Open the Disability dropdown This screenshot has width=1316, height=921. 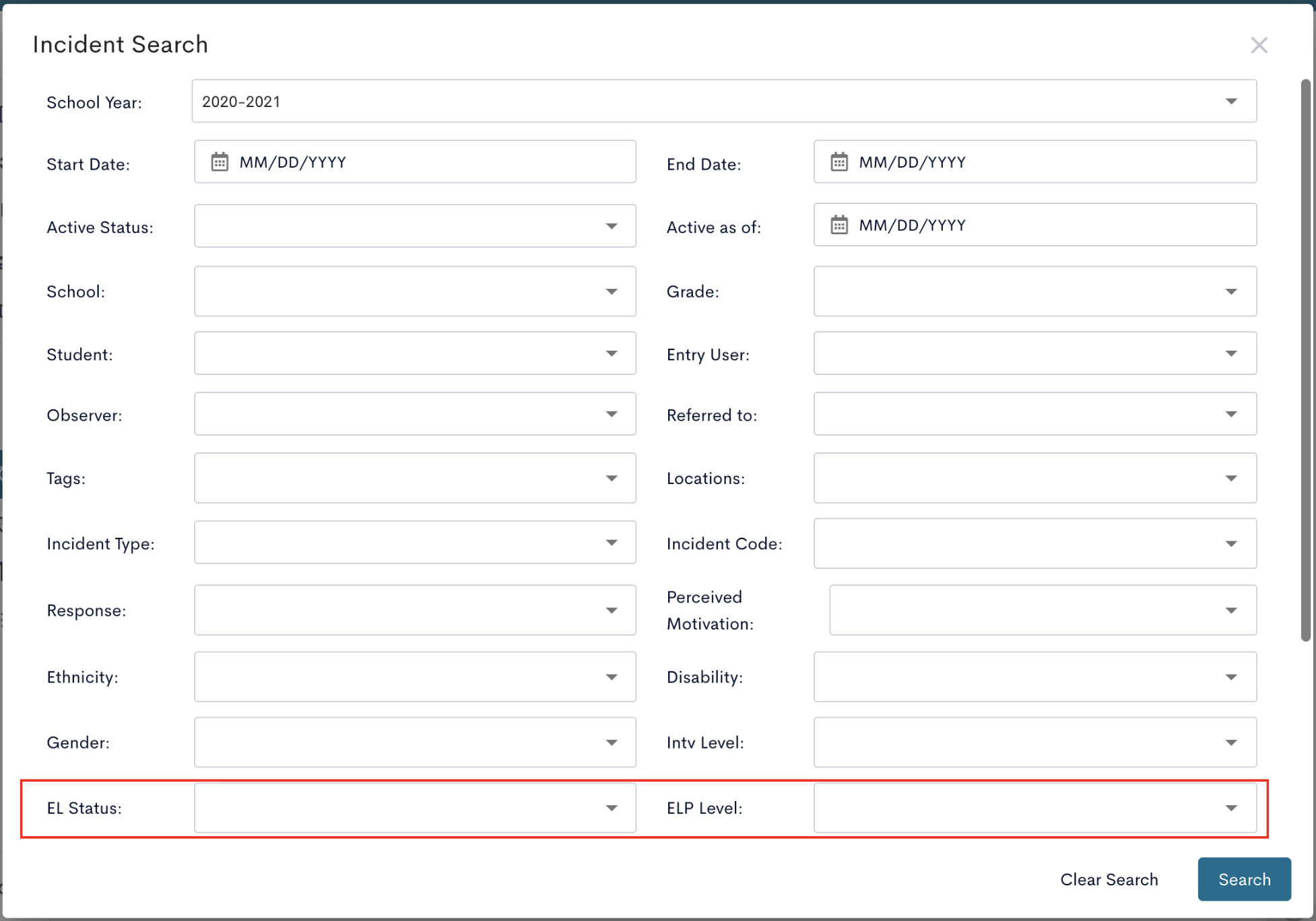coord(1035,677)
